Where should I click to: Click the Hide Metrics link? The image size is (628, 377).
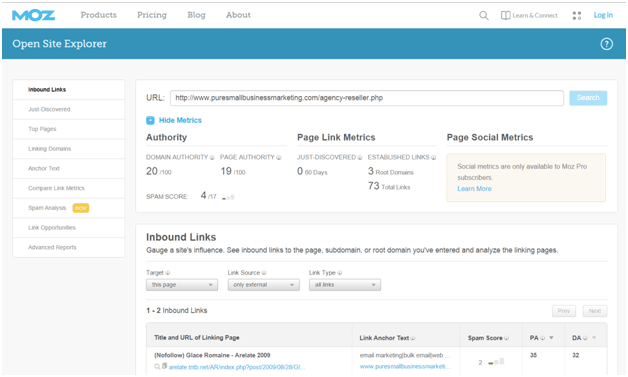click(x=180, y=120)
